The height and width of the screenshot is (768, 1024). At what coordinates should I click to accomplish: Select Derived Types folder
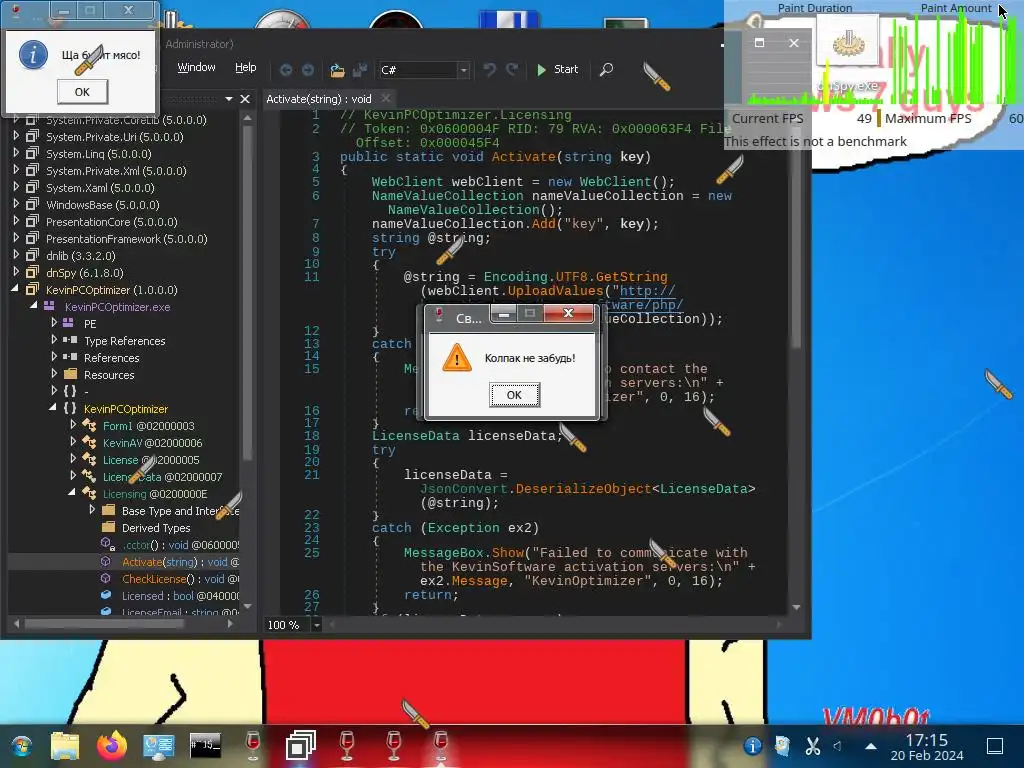click(x=156, y=528)
